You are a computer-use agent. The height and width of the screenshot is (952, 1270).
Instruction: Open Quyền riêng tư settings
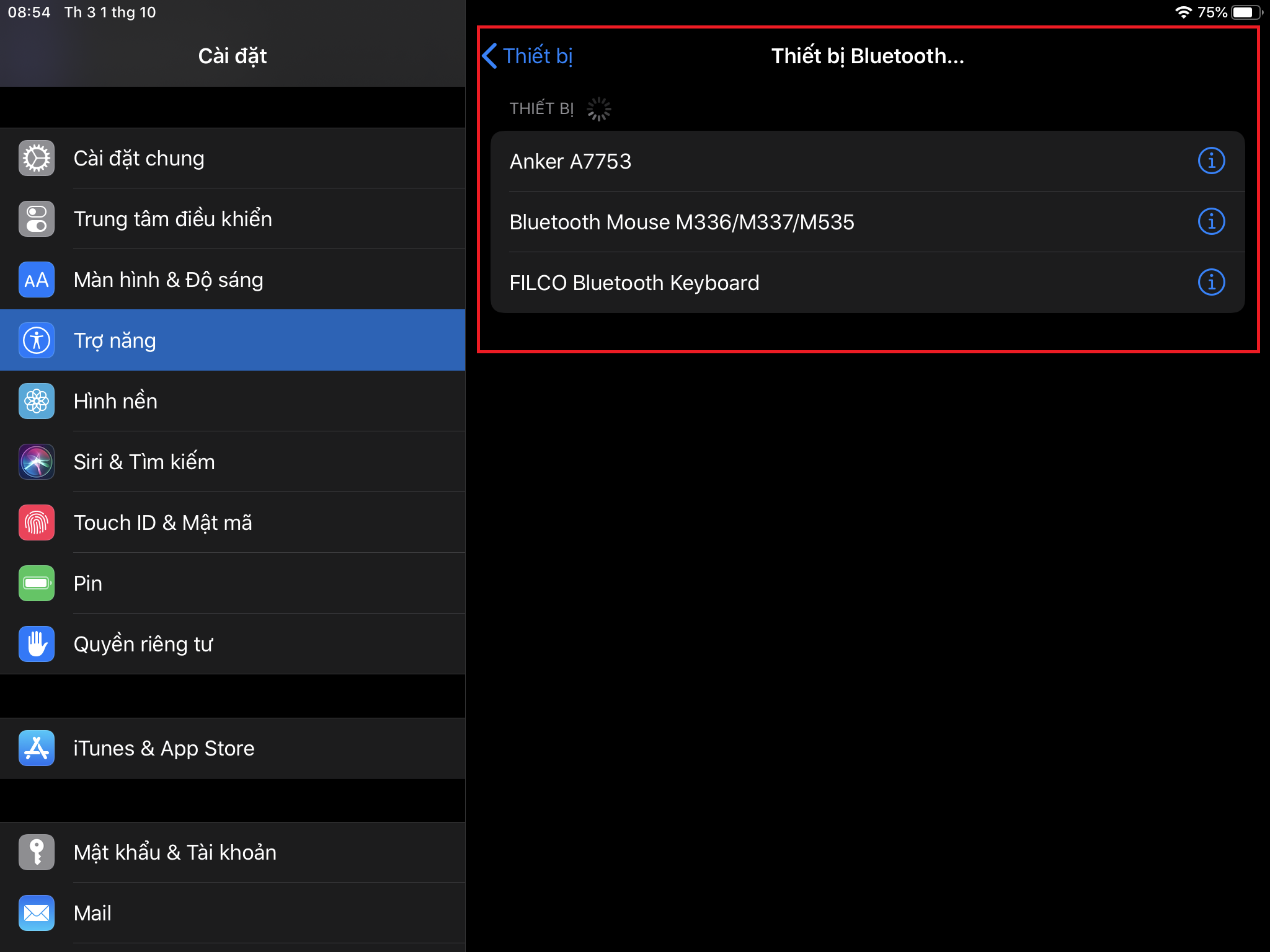pyautogui.click(x=233, y=644)
